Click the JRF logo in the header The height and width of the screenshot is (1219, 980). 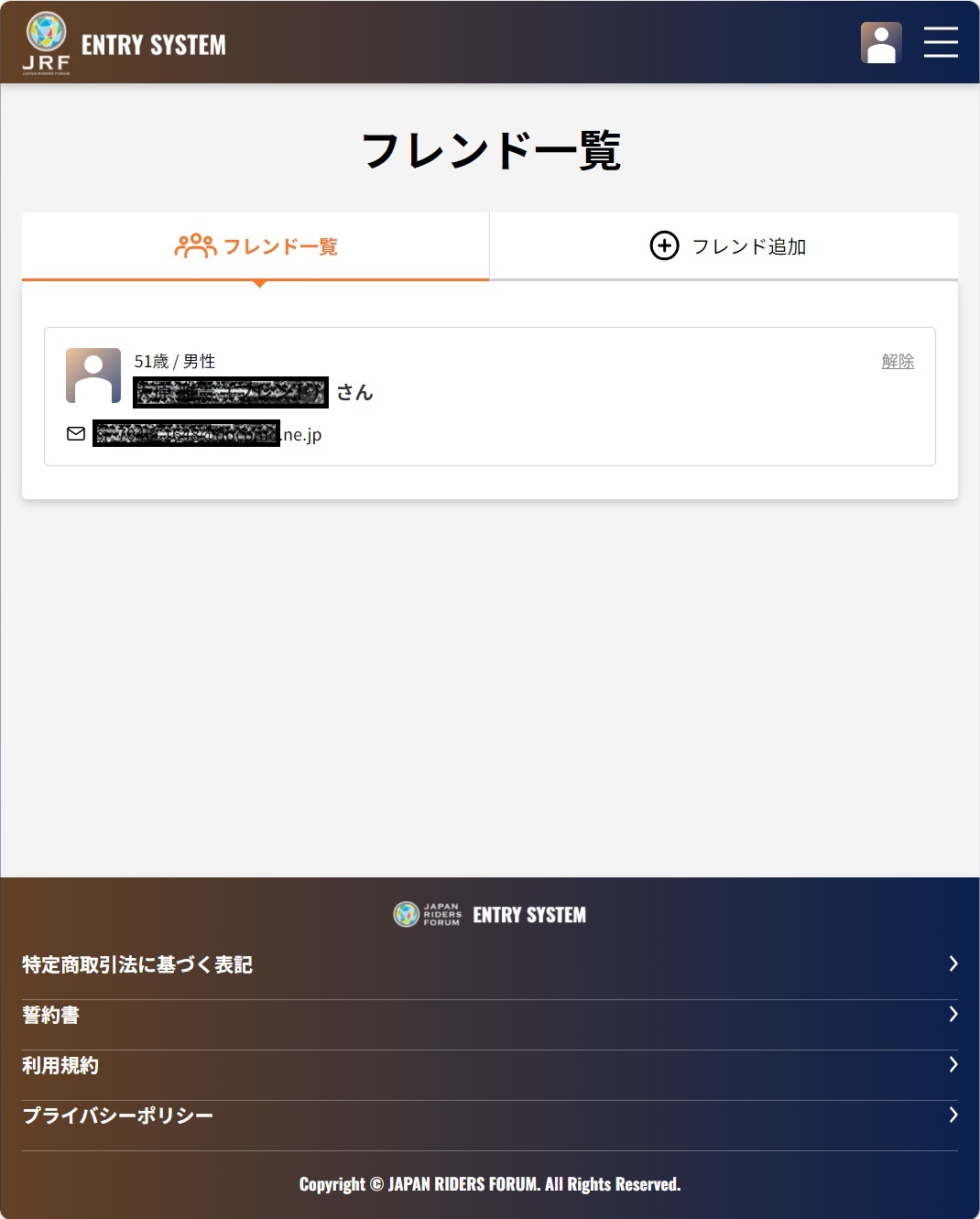pyautogui.click(x=46, y=42)
